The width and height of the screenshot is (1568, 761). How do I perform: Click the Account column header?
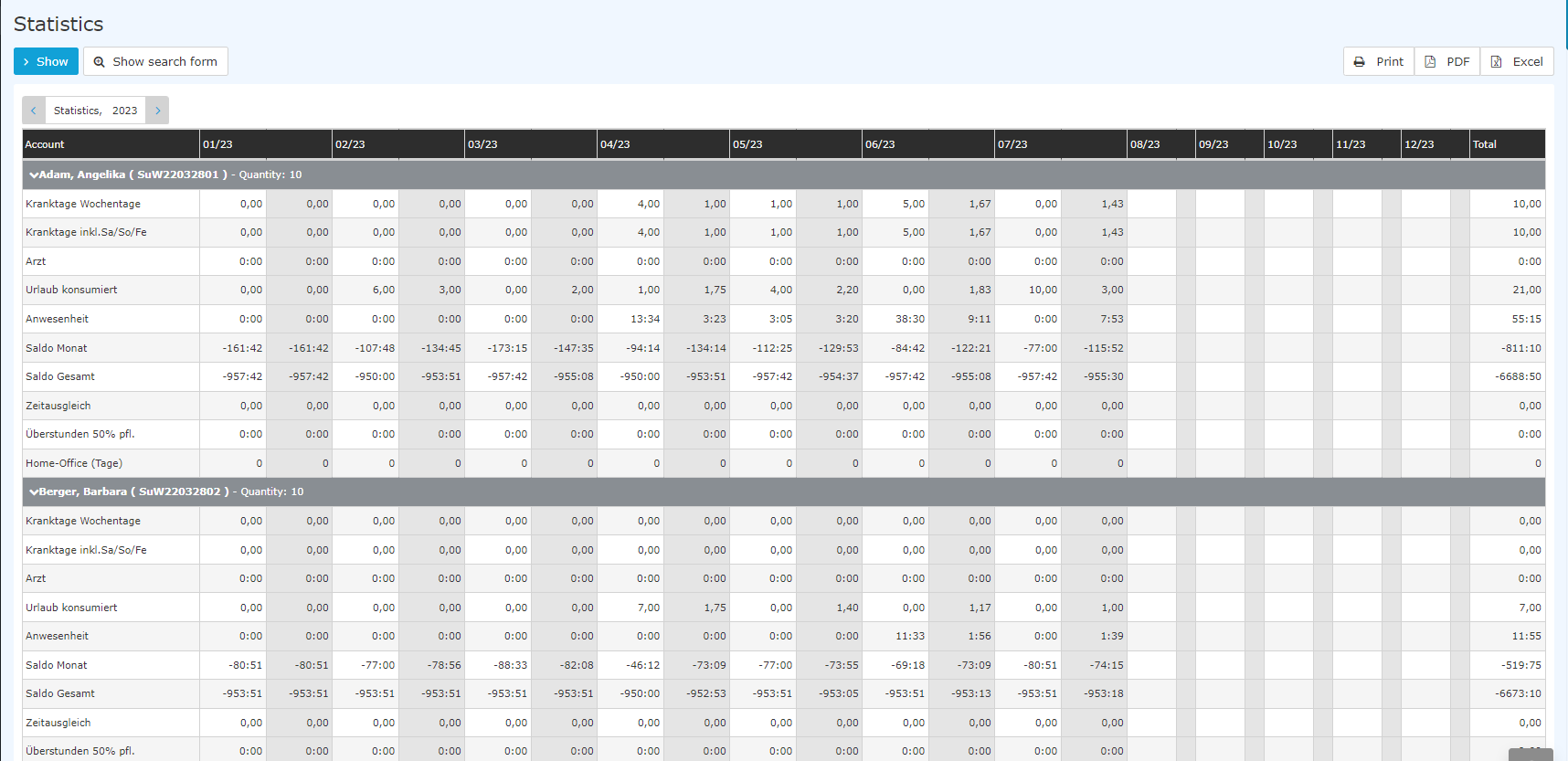(x=111, y=144)
